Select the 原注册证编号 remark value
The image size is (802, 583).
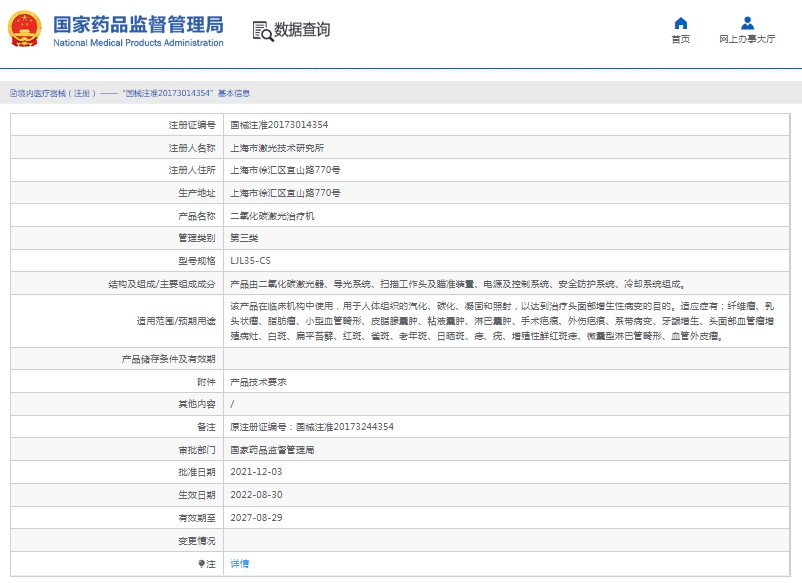(x=312, y=427)
